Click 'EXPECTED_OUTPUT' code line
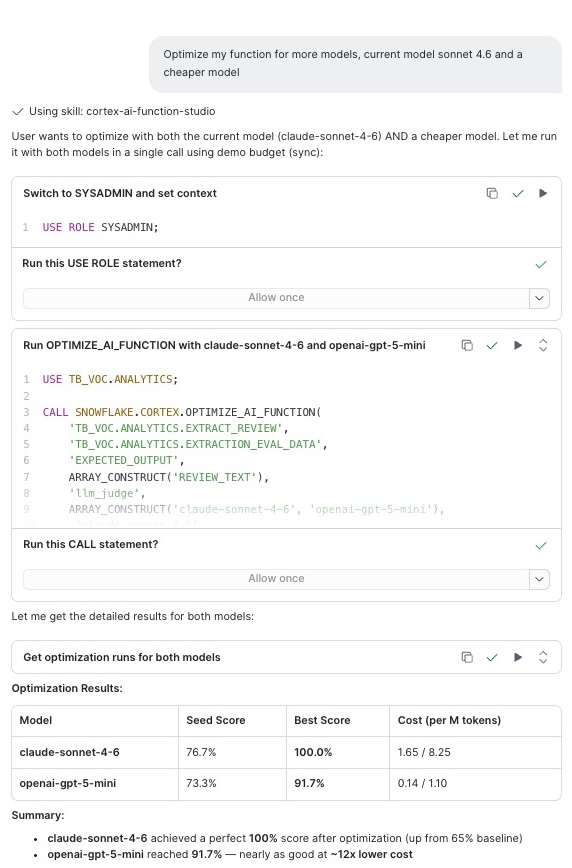 point(126,461)
